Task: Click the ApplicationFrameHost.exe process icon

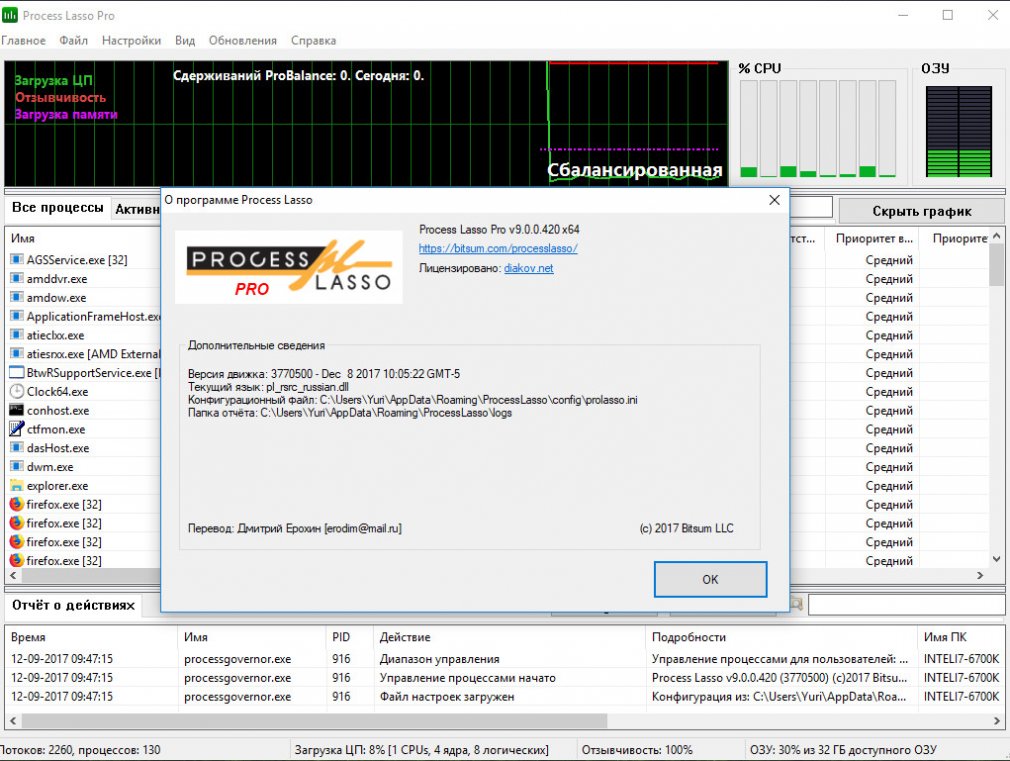Action: [17, 316]
